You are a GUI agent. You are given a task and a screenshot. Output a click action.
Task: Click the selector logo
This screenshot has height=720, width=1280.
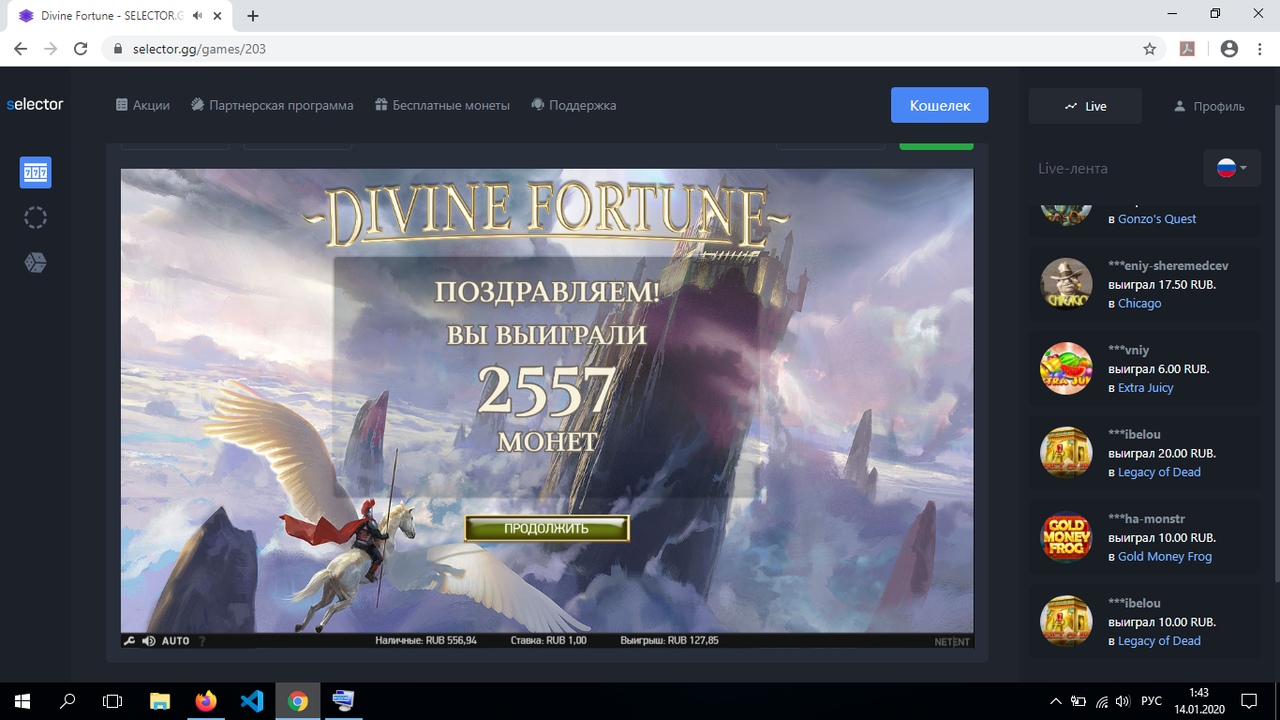pyautogui.click(x=35, y=104)
